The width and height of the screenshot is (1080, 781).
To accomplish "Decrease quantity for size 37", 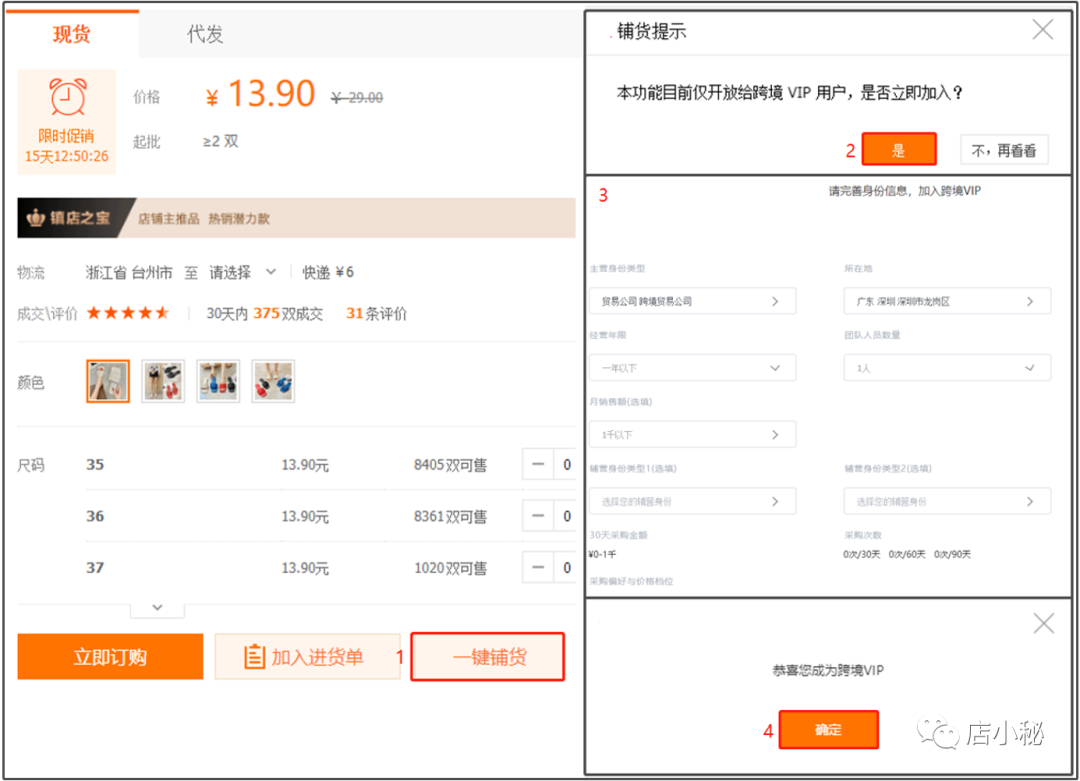I will (538, 568).
